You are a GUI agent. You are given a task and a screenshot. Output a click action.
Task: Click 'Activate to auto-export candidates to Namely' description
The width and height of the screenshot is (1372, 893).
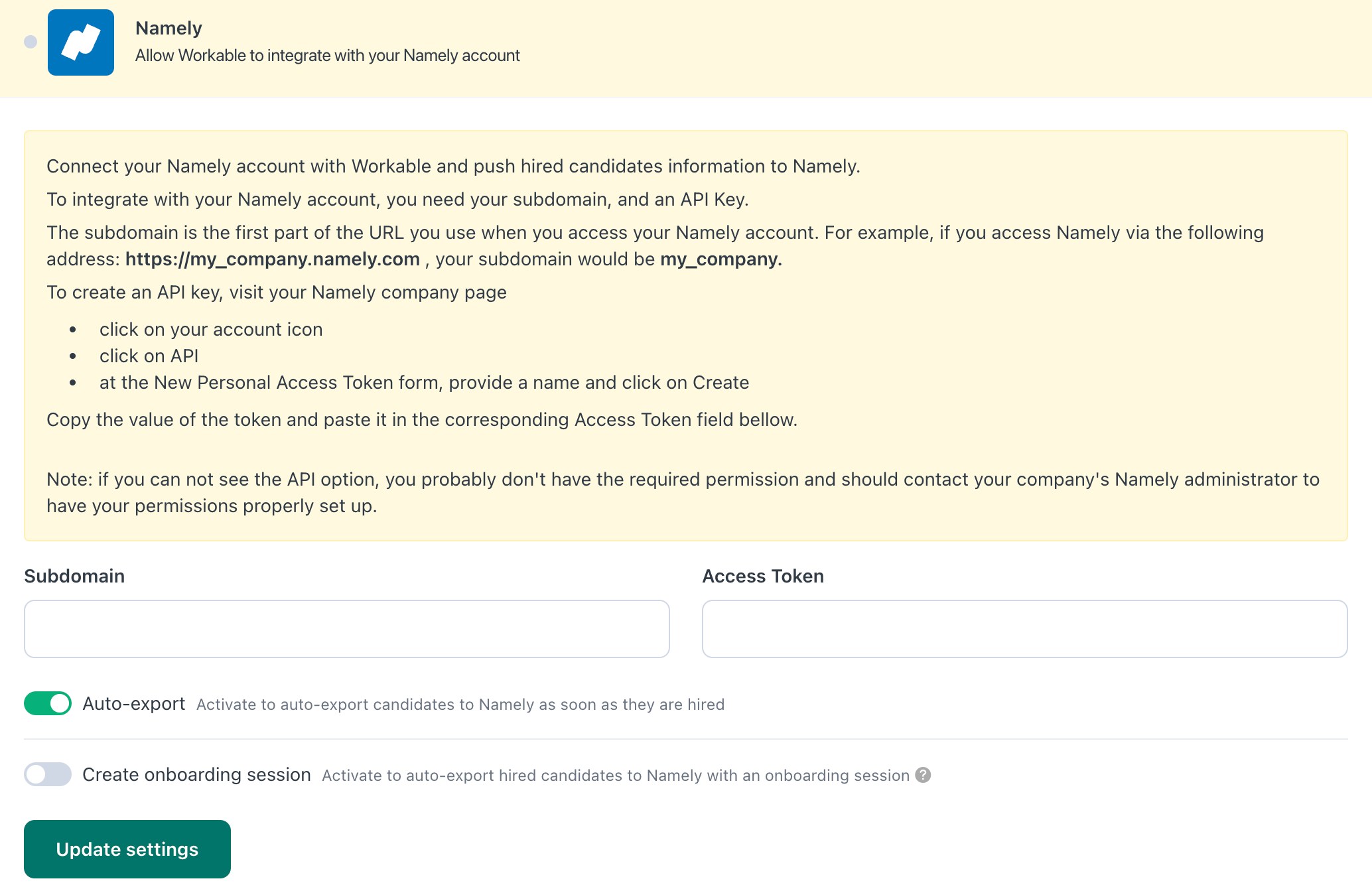pyautogui.click(x=460, y=705)
